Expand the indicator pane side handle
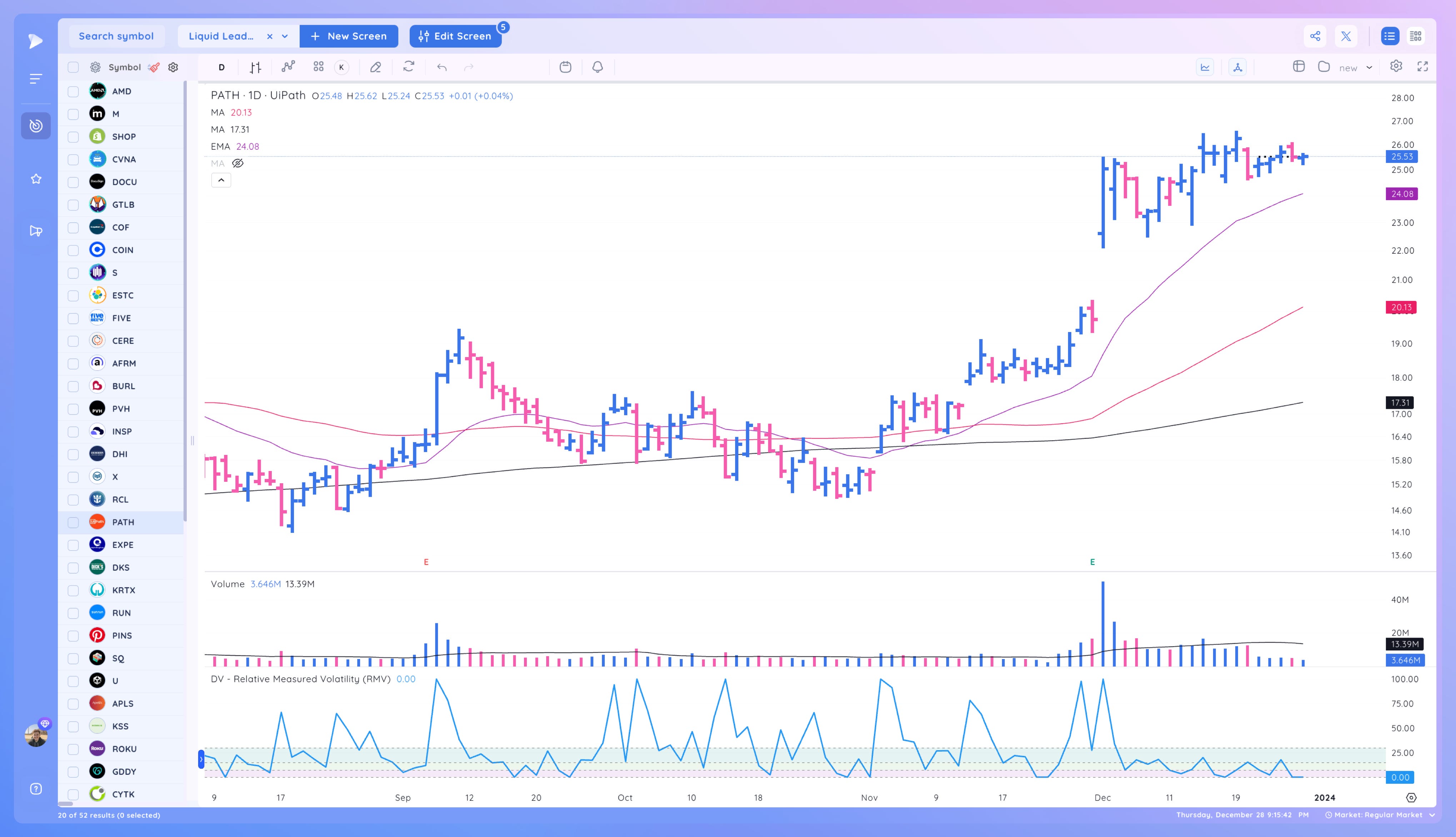 (201, 759)
